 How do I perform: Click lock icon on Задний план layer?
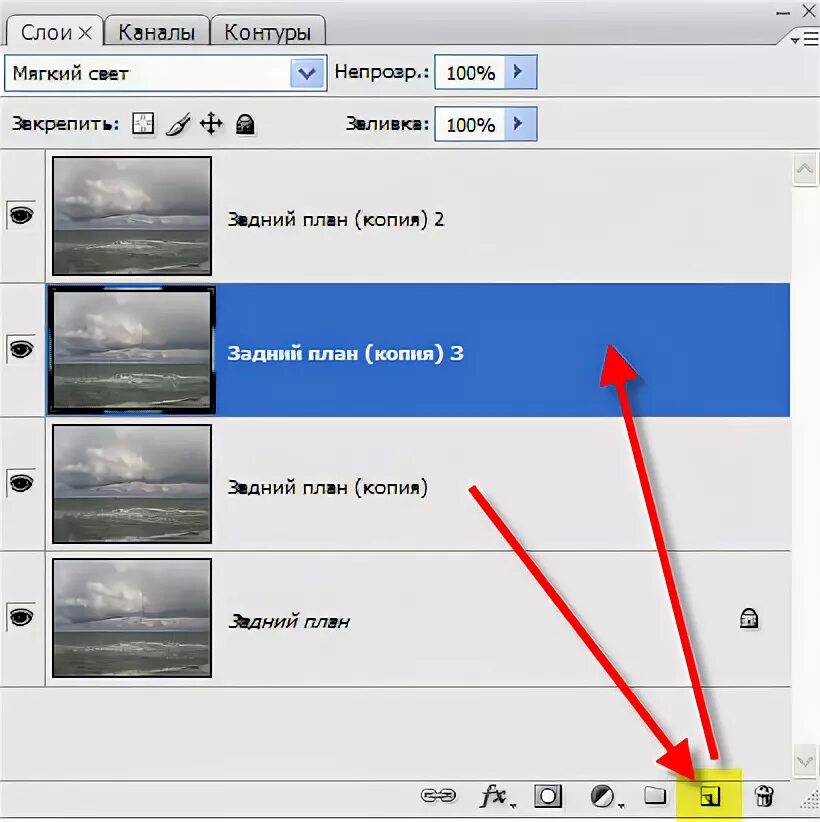click(749, 618)
